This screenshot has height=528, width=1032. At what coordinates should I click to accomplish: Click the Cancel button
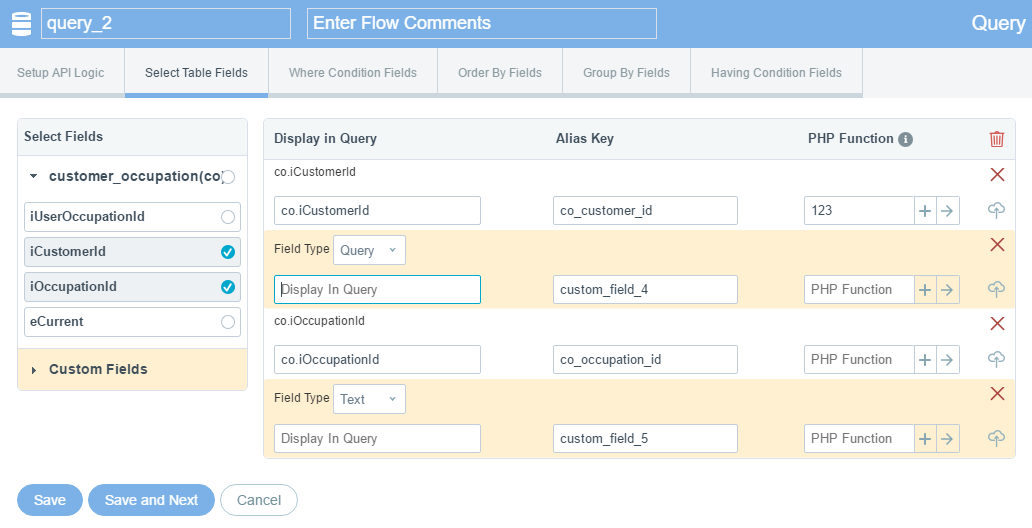click(259, 500)
